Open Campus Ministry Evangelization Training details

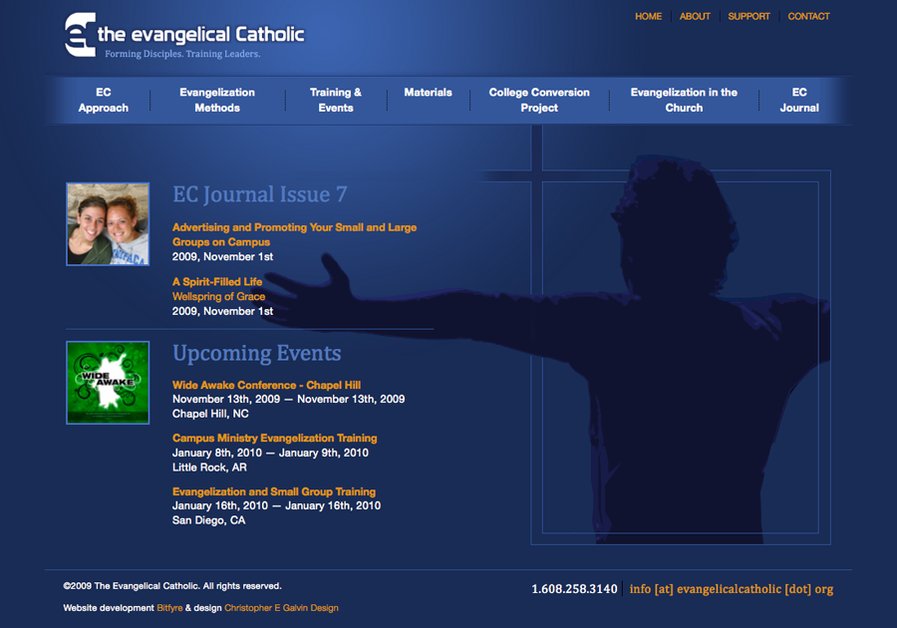274,438
